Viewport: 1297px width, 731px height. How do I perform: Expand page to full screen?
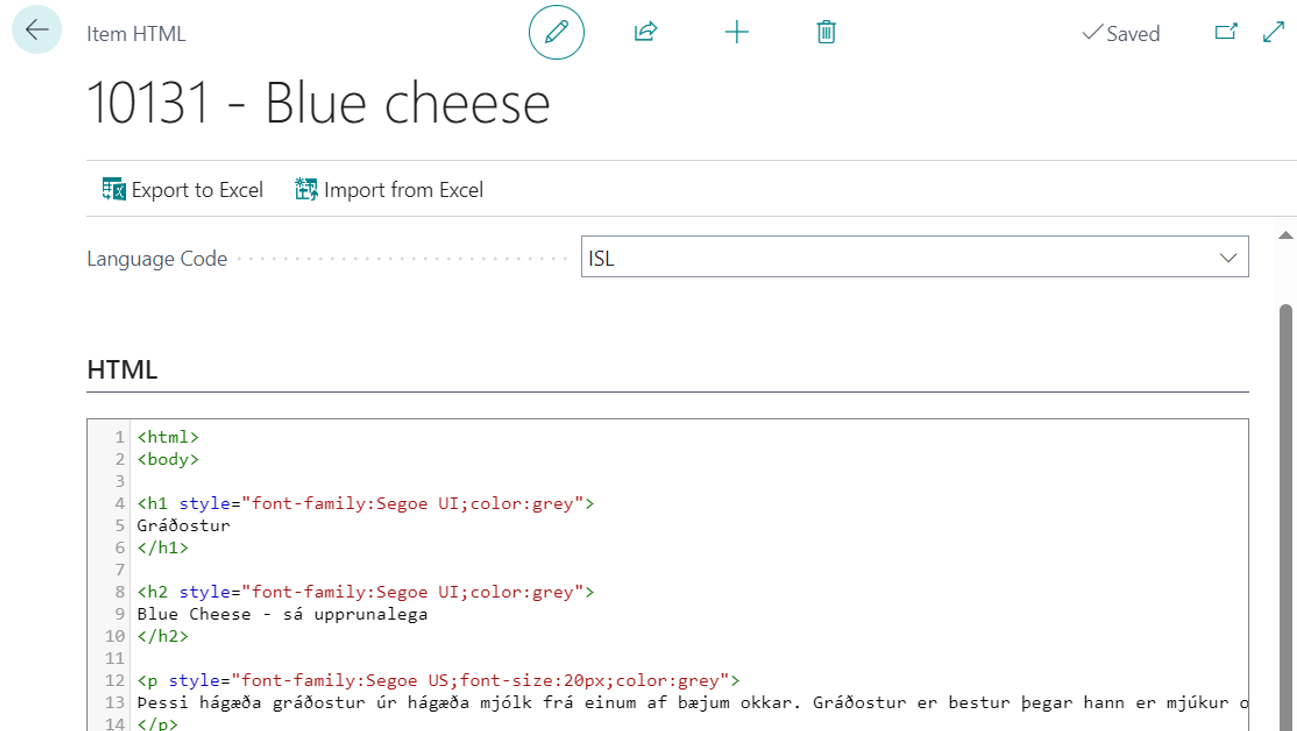(1274, 32)
